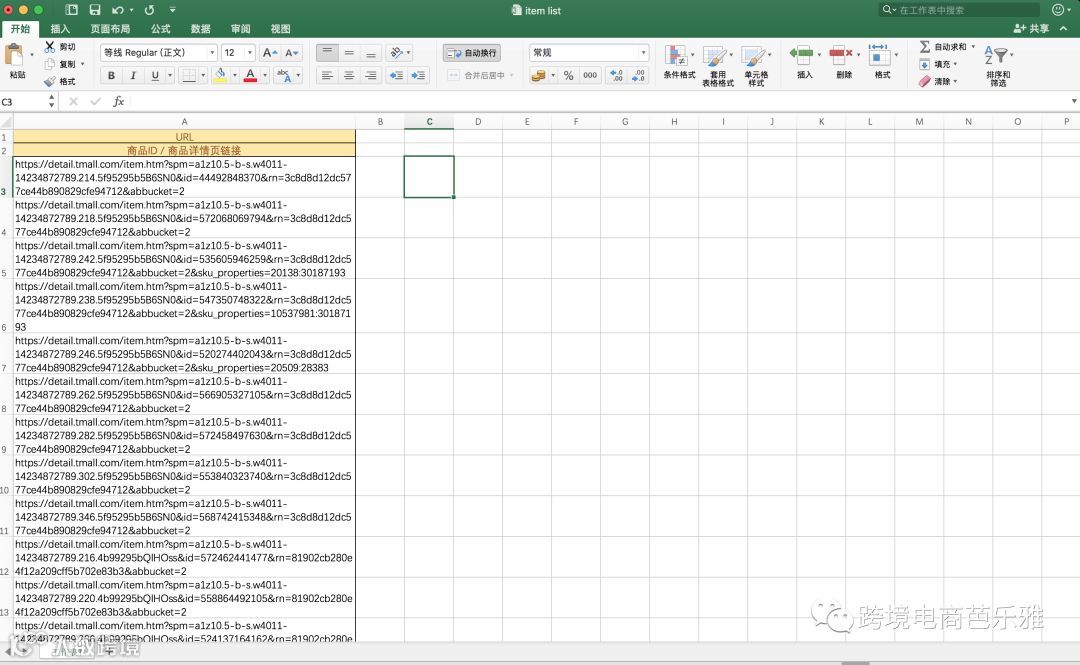Click the Redo arrow icon
1080x665 pixels.
(149, 10)
